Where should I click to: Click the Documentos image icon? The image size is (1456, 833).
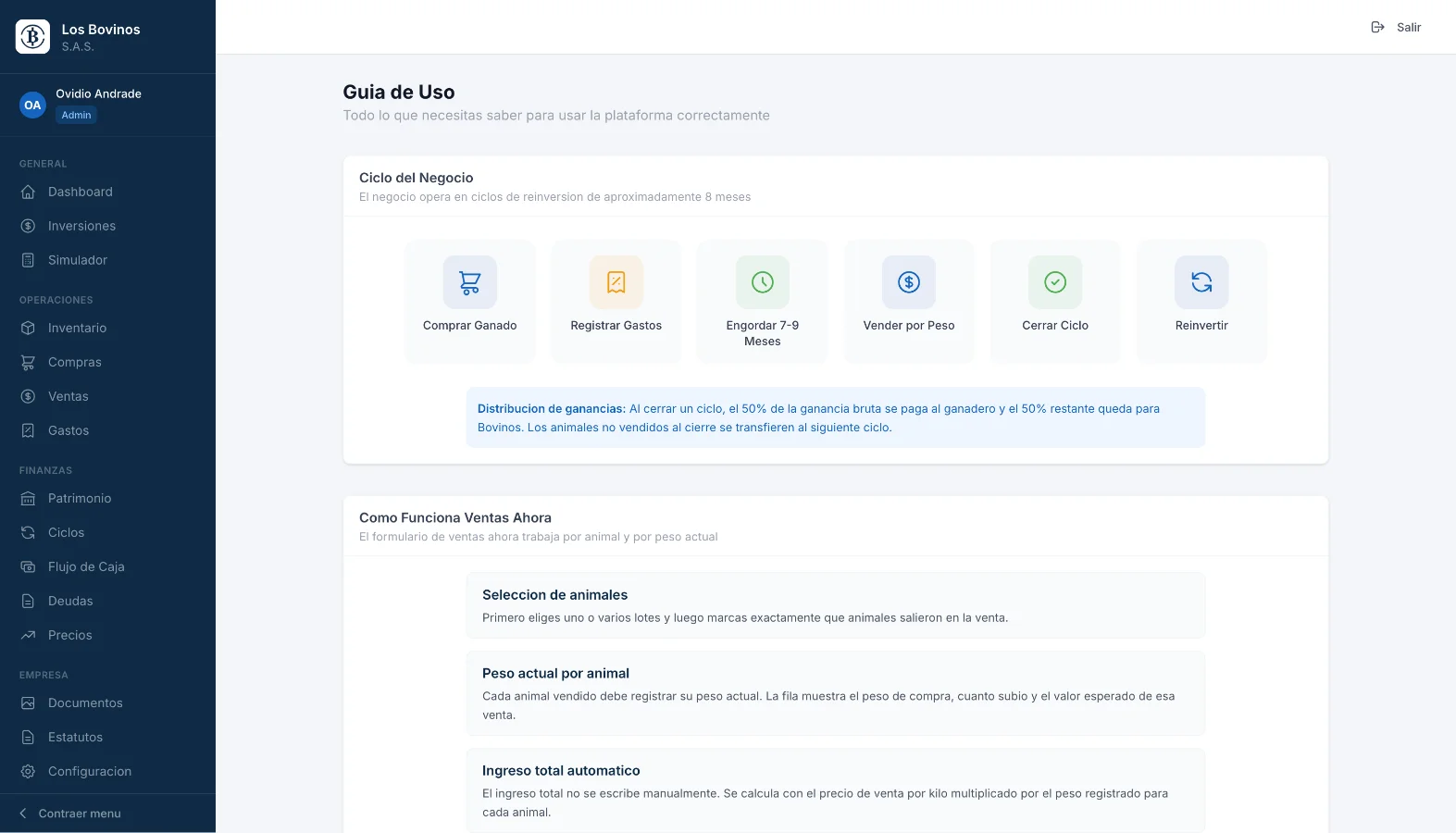28,702
